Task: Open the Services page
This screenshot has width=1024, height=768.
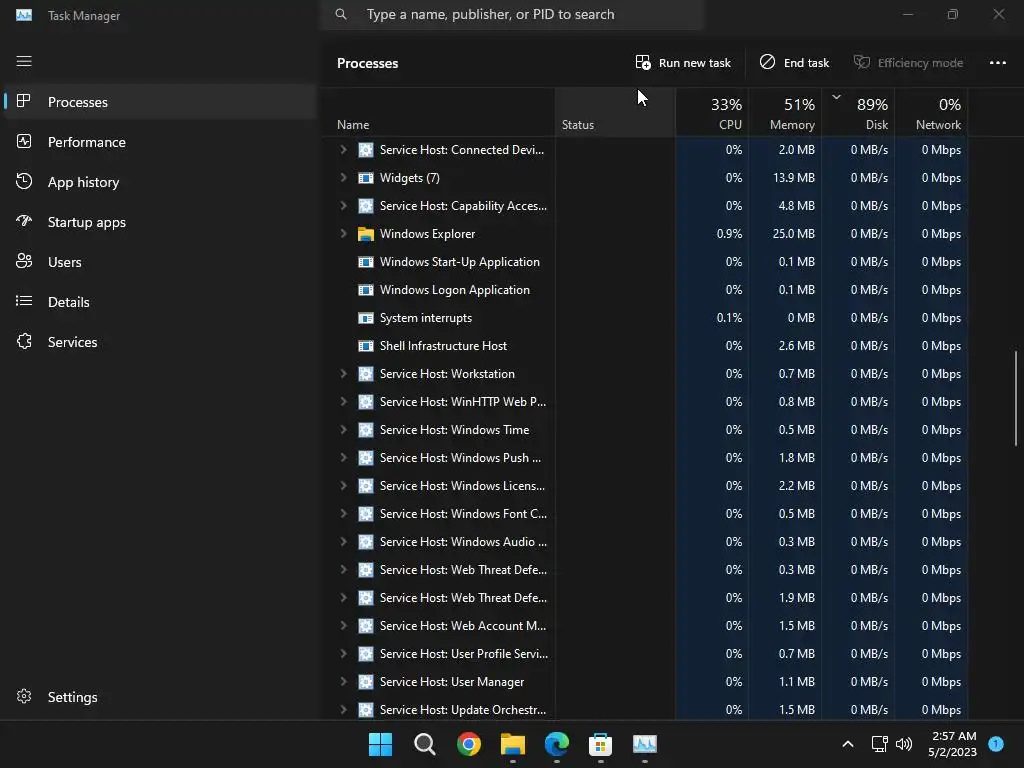Action: pyautogui.click(x=159, y=342)
